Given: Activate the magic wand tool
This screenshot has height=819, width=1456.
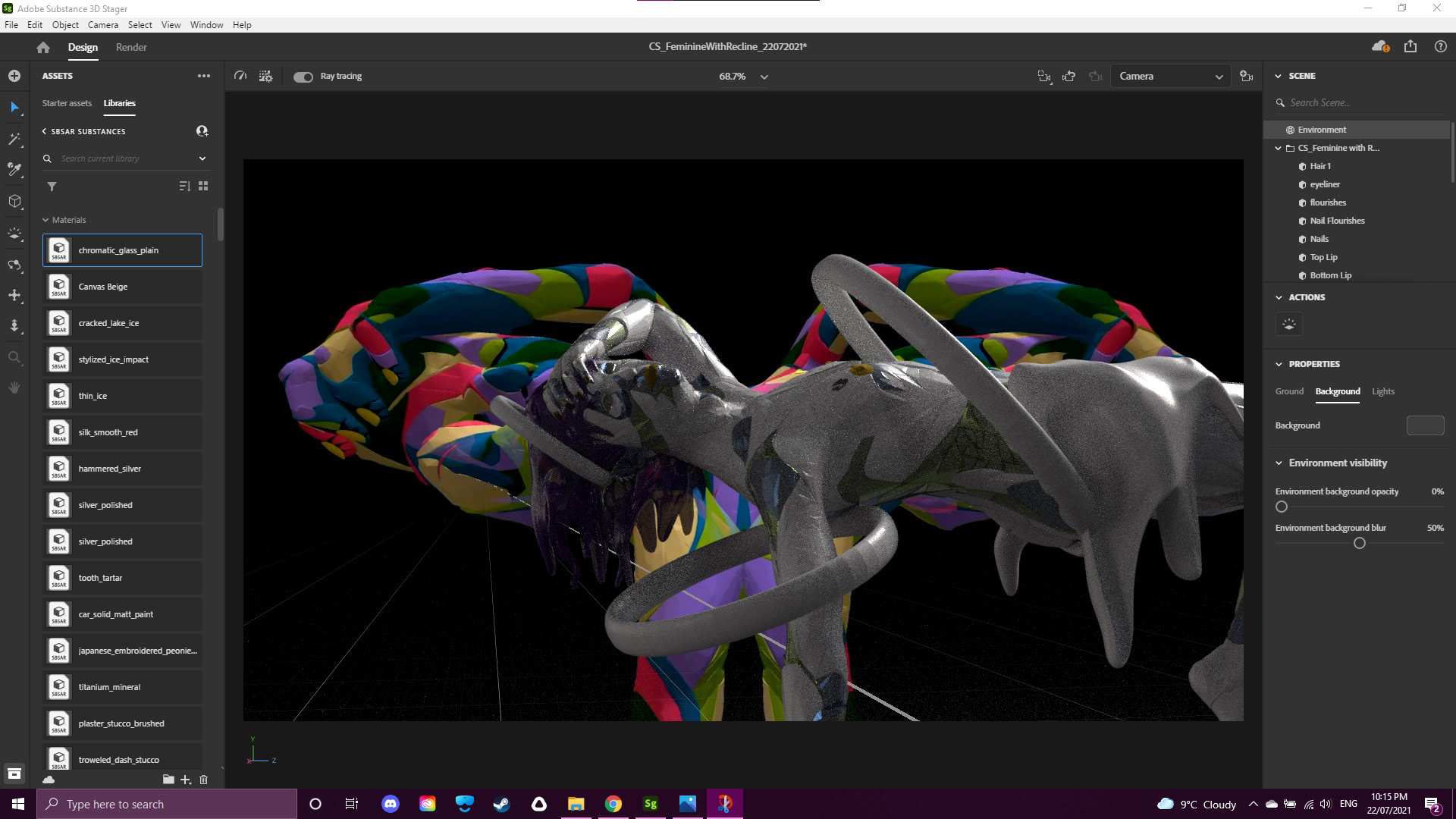Looking at the screenshot, I should (x=14, y=139).
